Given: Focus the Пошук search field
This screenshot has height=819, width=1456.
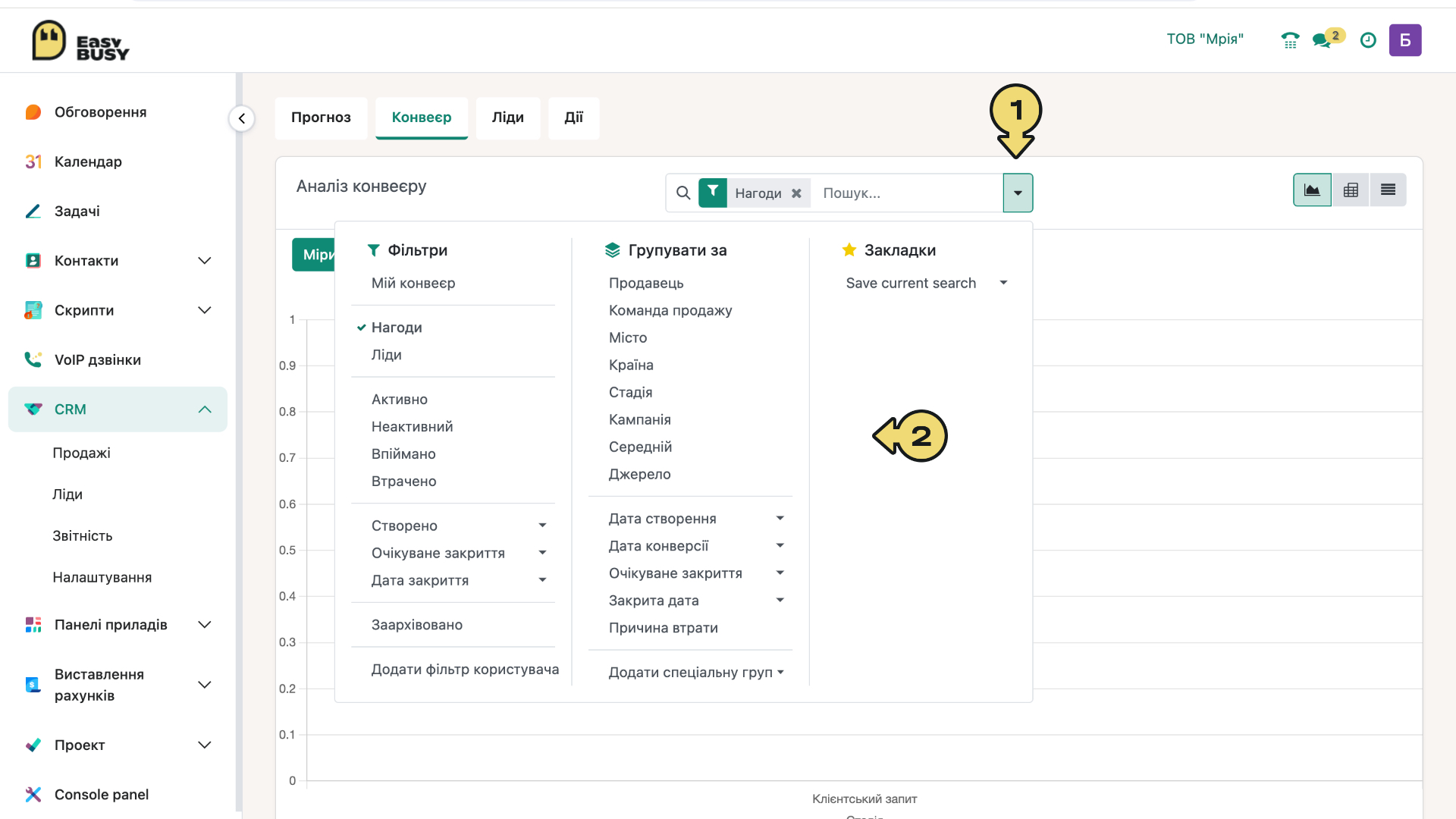Looking at the screenshot, I should click(x=908, y=193).
